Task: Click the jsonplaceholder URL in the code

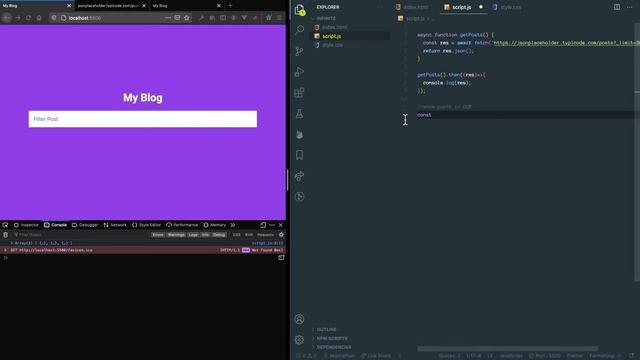Action: click(x=567, y=43)
